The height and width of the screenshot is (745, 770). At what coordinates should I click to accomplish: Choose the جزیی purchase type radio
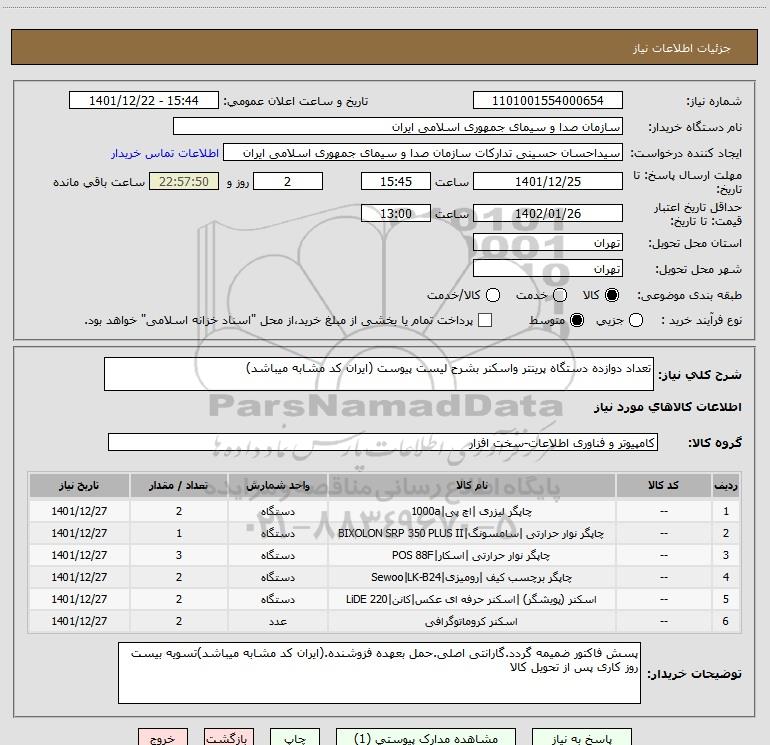[636, 320]
